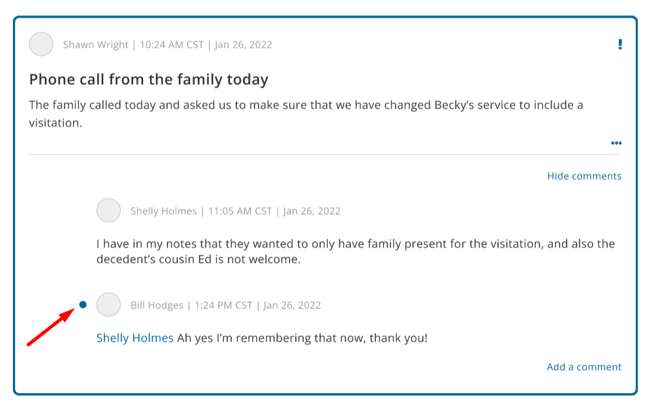
Task: Click the blue unread dot indicator
Action: pyautogui.click(x=83, y=305)
